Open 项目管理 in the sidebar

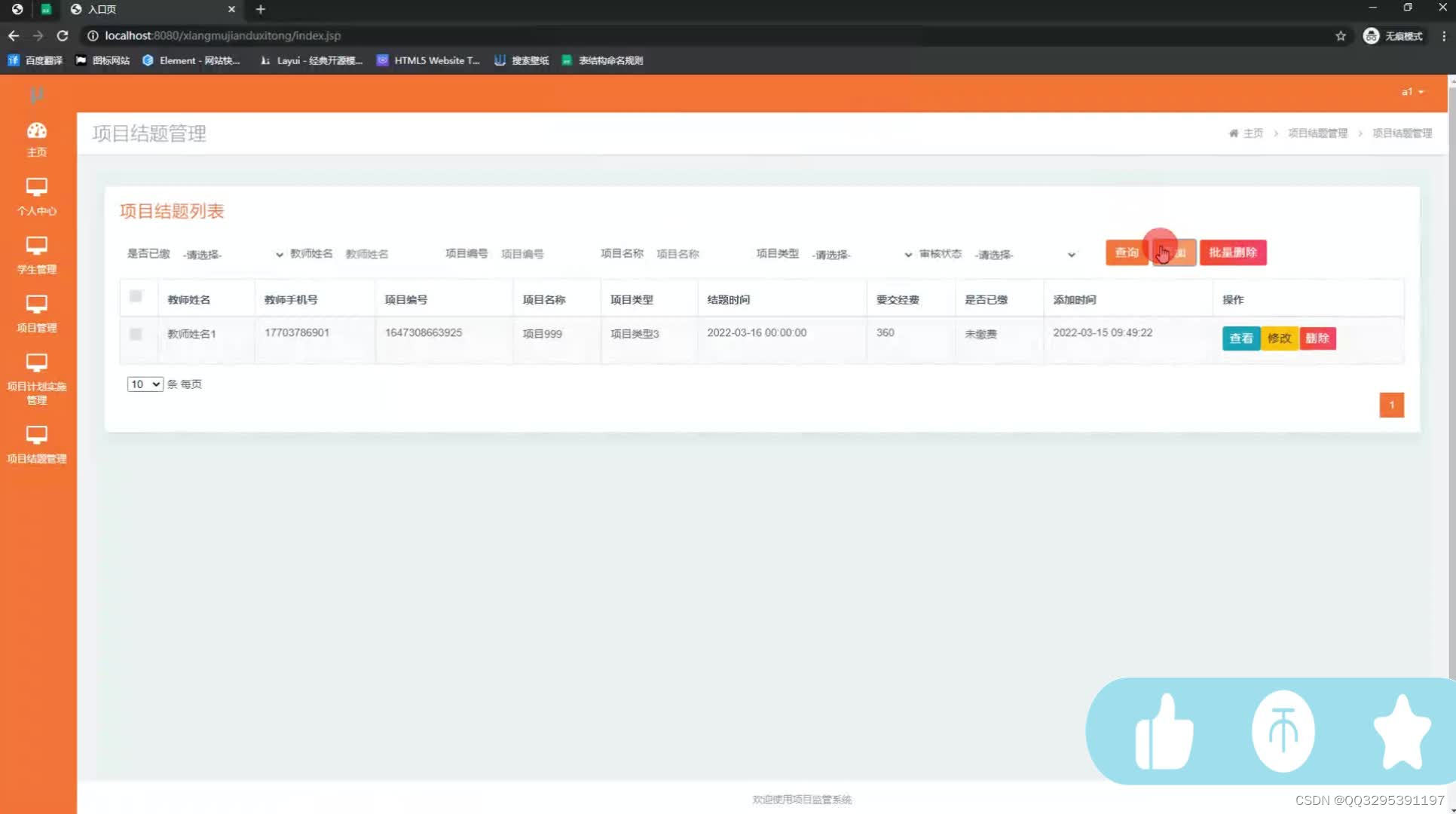point(37,314)
